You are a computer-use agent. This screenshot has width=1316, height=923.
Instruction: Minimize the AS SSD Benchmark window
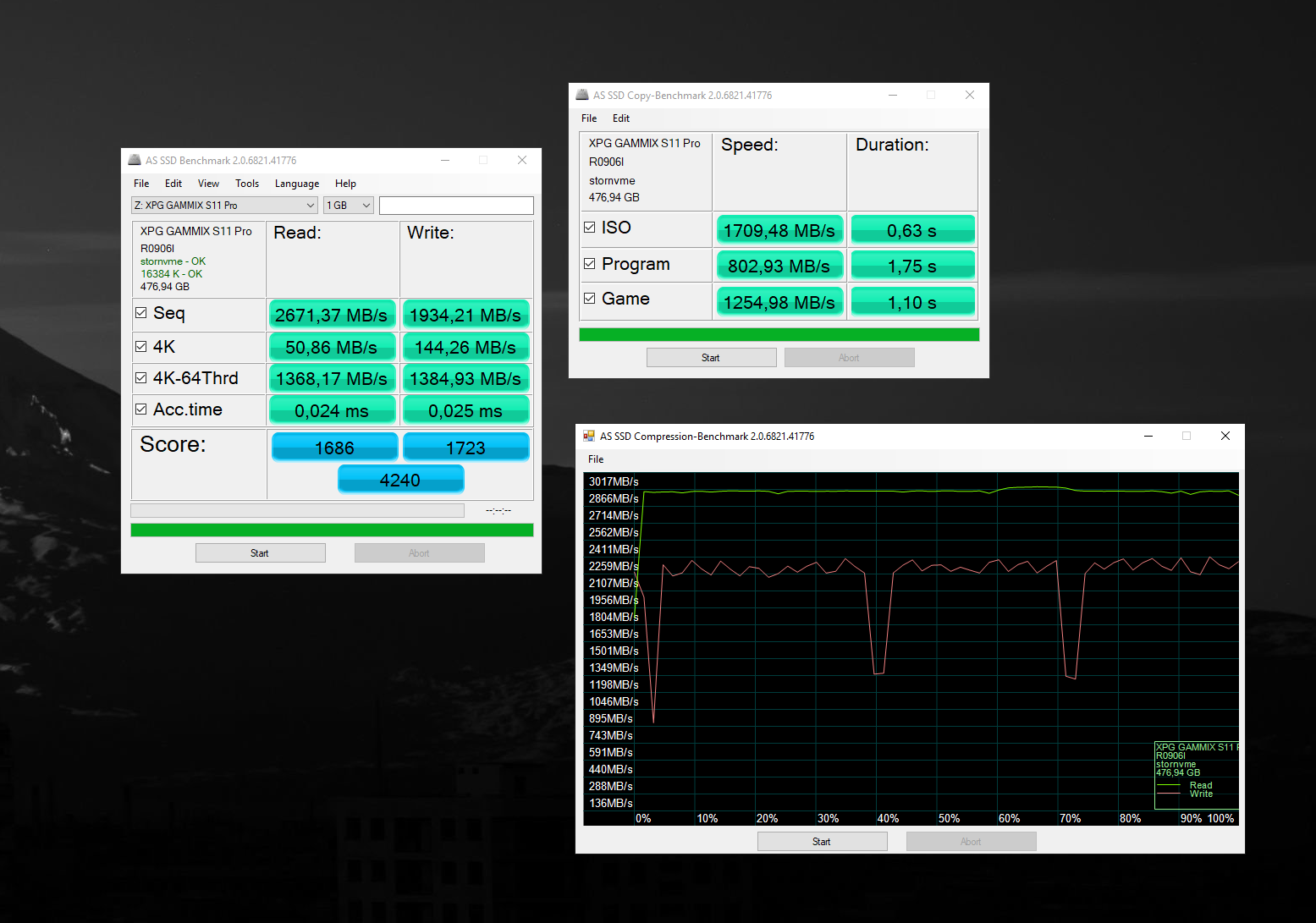[445, 160]
